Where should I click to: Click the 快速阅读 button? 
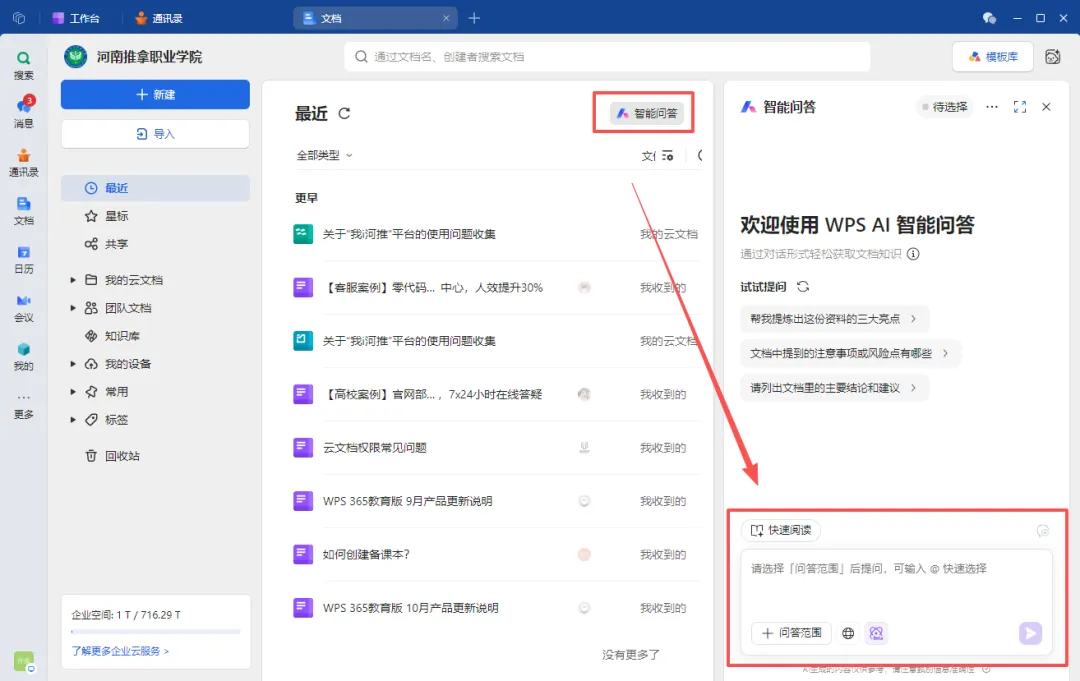point(781,530)
